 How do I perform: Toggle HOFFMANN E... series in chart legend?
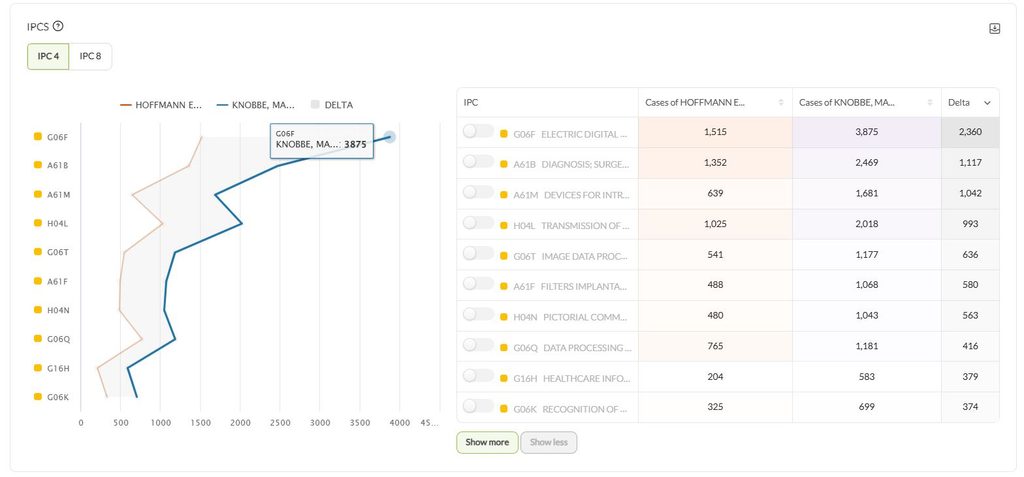pyautogui.click(x=161, y=105)
